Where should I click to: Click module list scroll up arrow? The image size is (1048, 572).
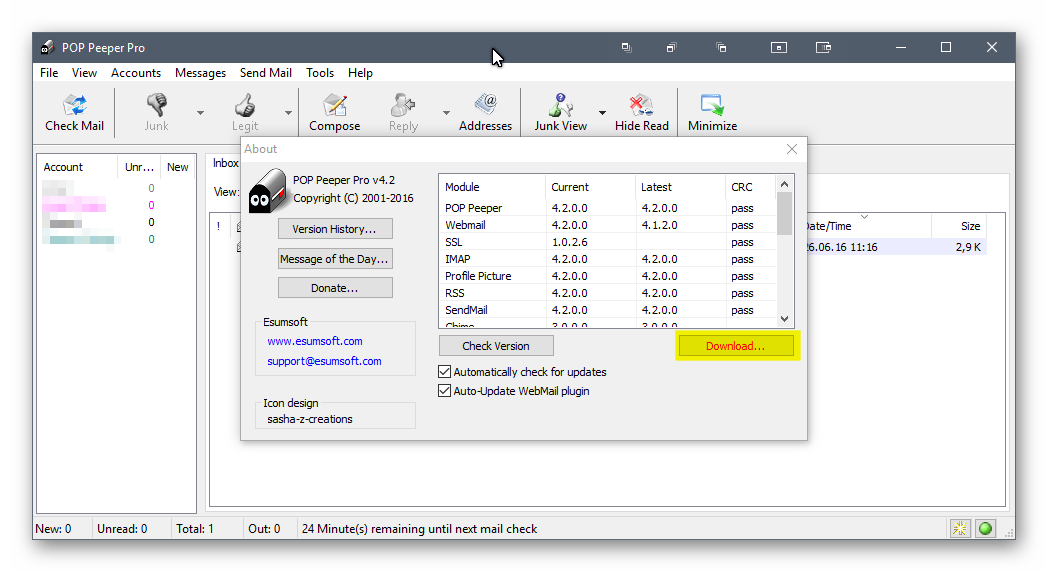pyautogui.click(x=785, y=184)
